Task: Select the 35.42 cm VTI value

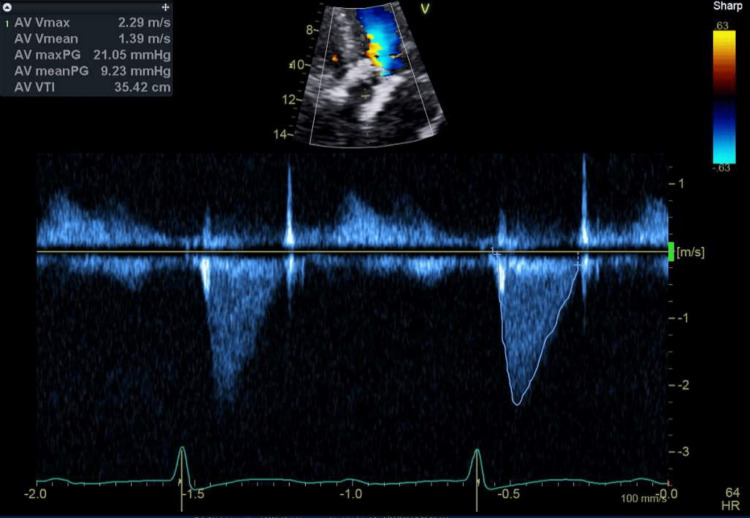Action: point(142,88)
